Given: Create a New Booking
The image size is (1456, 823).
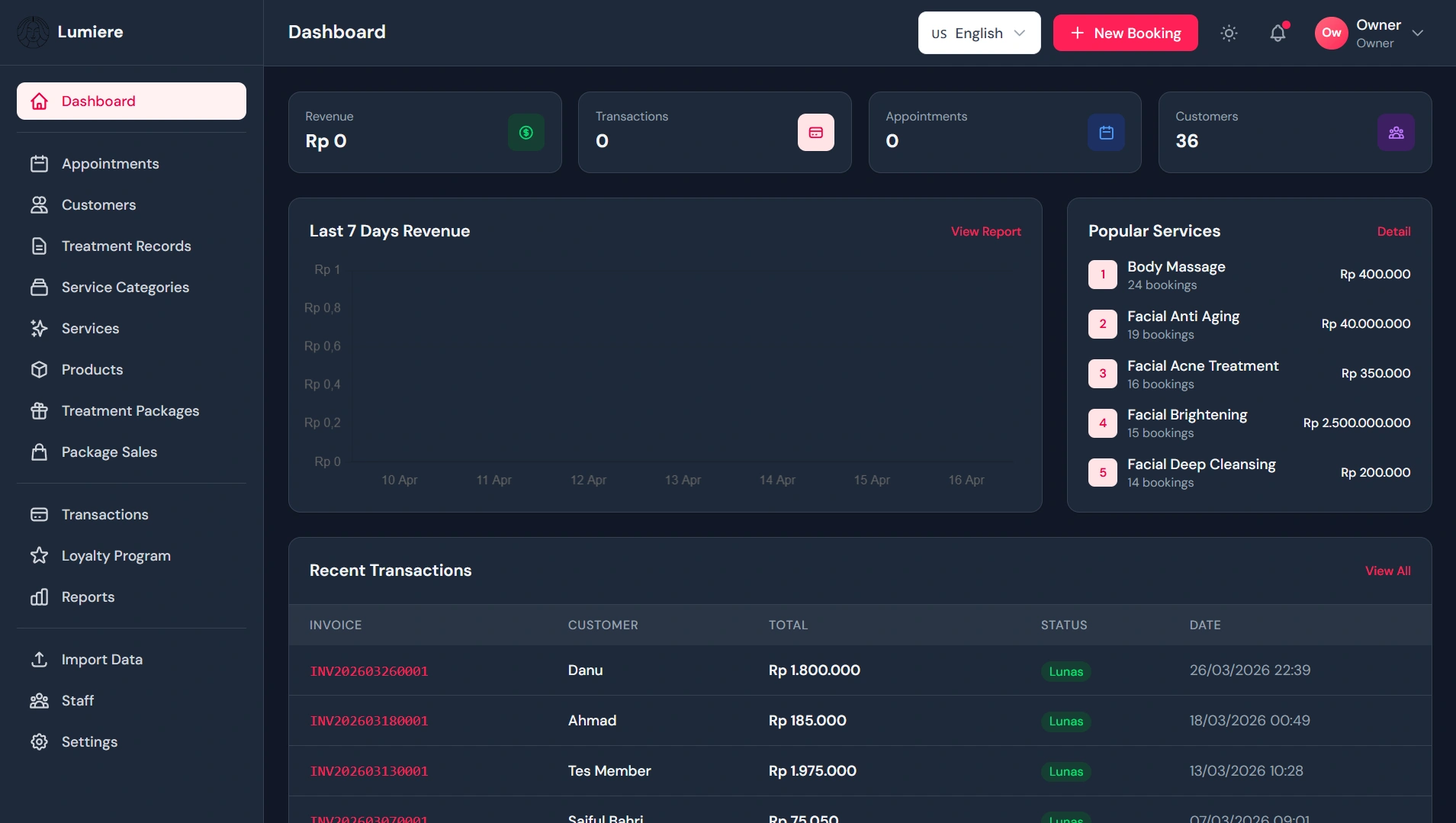Looking at the screenshot, I should (1126, 33).
